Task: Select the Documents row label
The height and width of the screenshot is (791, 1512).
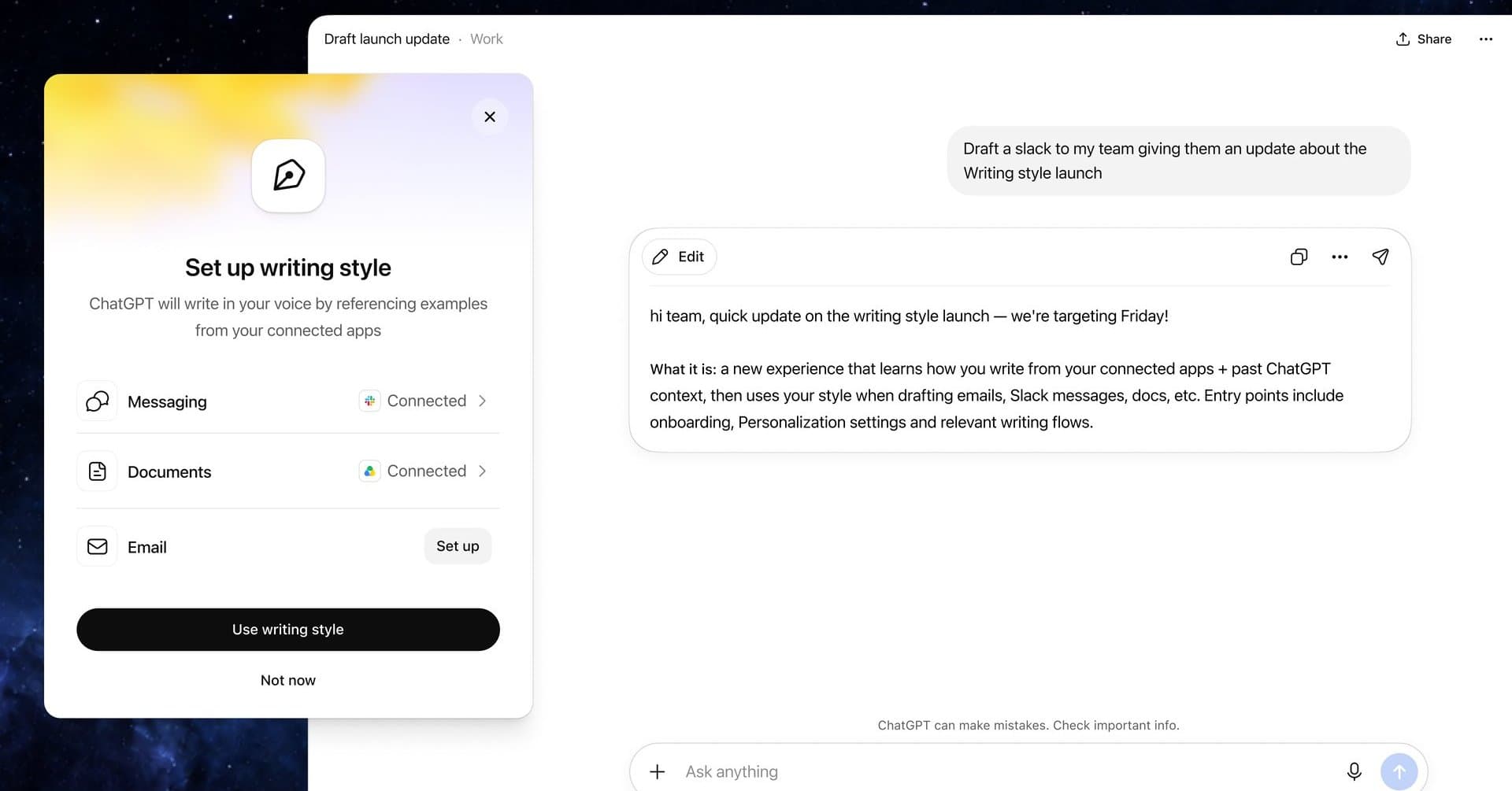Action: pos(169,471)
